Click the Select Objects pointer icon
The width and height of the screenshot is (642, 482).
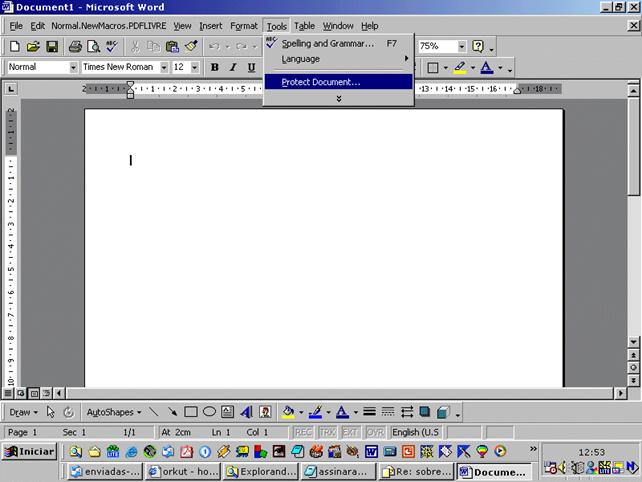point(50,412)
